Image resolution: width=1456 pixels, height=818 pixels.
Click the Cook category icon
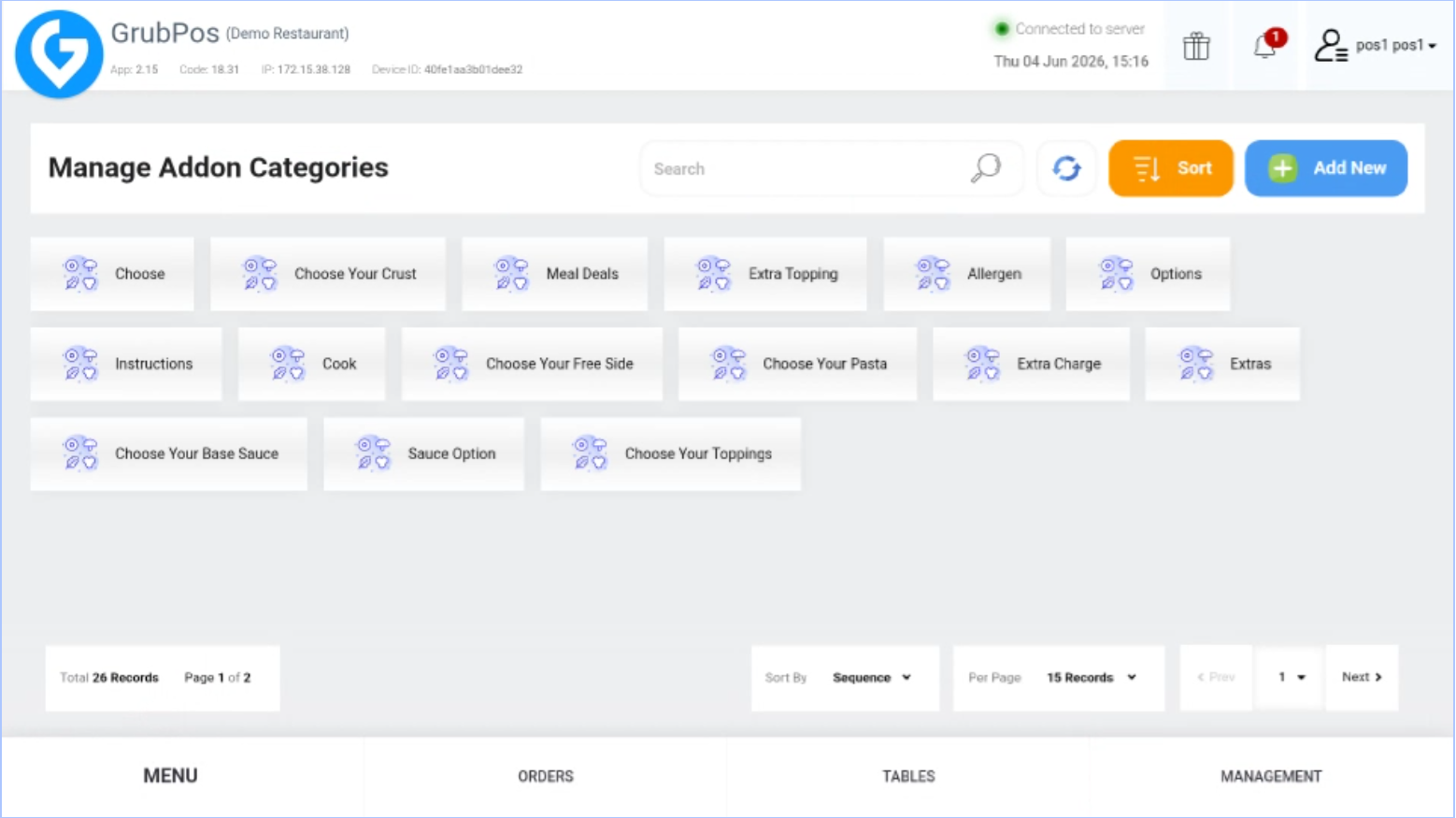(288, 364)
